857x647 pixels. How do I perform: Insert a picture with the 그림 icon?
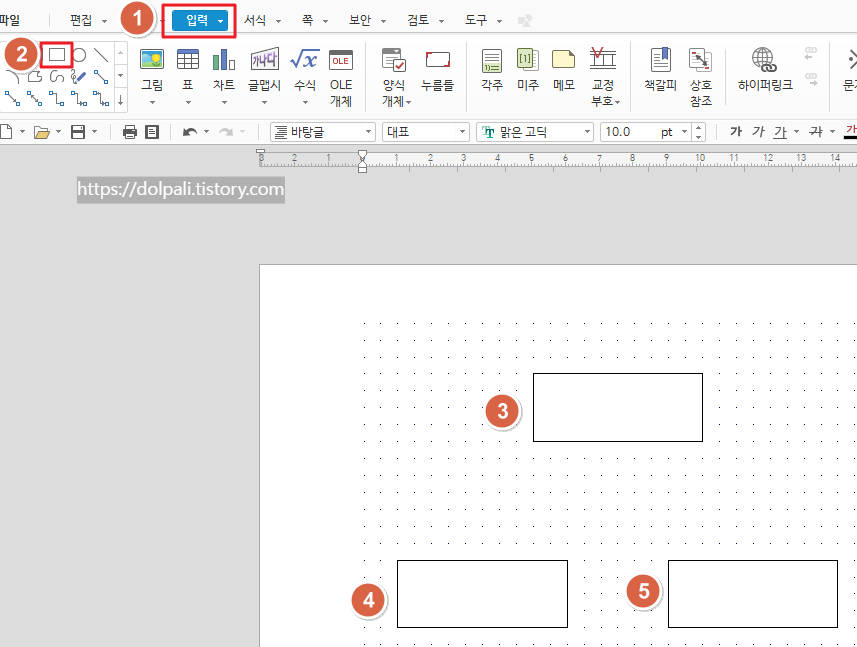[x=152, y=70]
